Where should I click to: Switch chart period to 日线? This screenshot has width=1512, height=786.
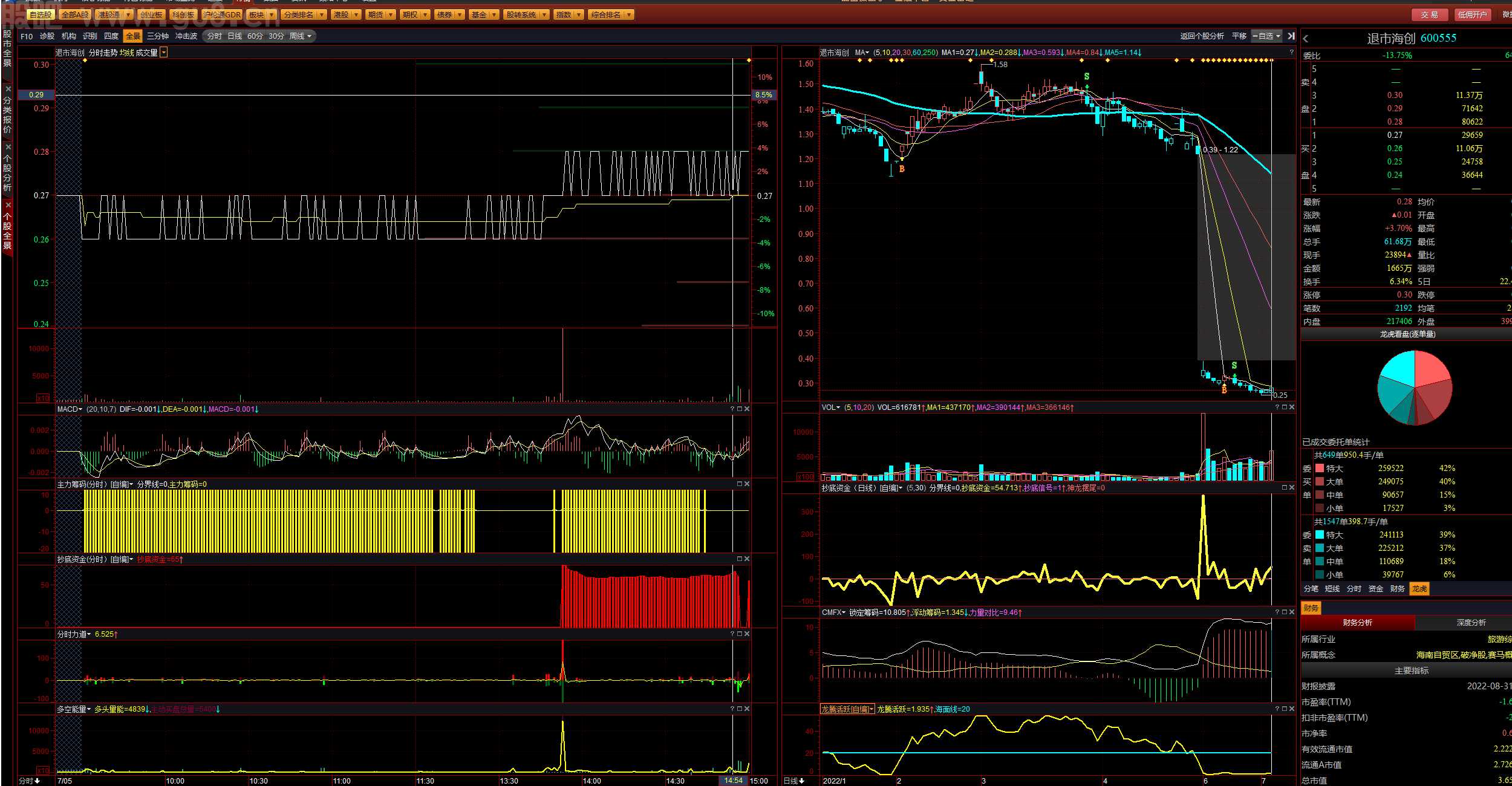[x=235, y=36]
